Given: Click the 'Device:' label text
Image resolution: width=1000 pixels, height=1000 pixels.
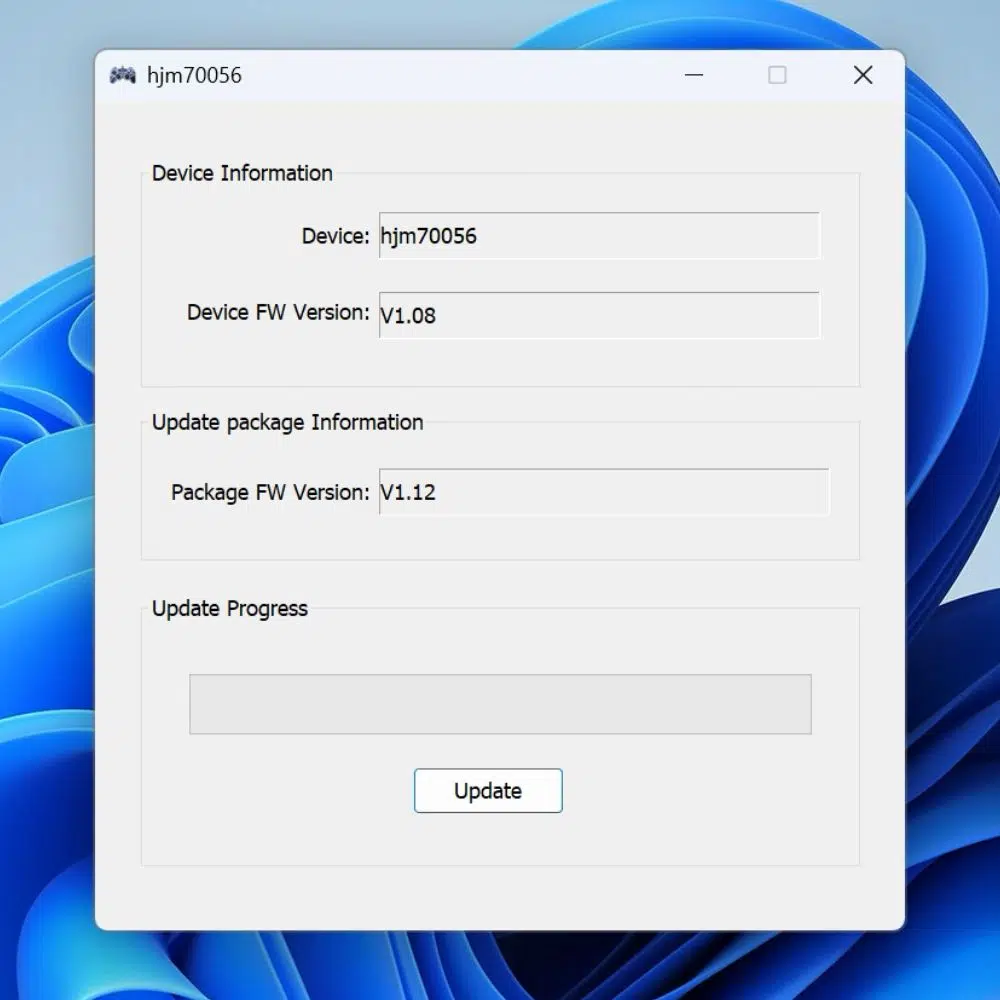Looking at the screenshot, I should 335,236.
